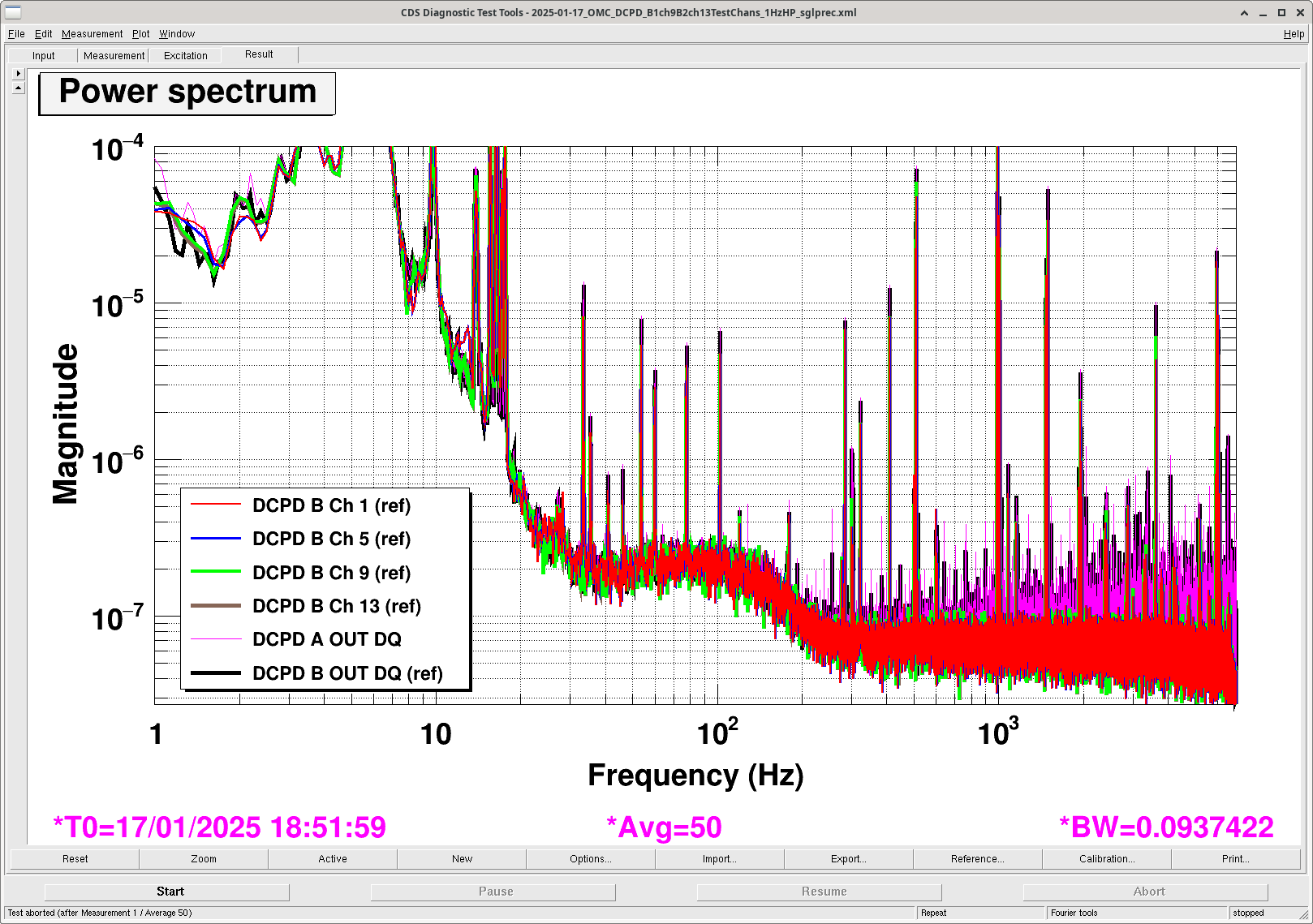Viewport: 1313px width, 924px height.
Task: Click the Active button
Action: point(333,859)
